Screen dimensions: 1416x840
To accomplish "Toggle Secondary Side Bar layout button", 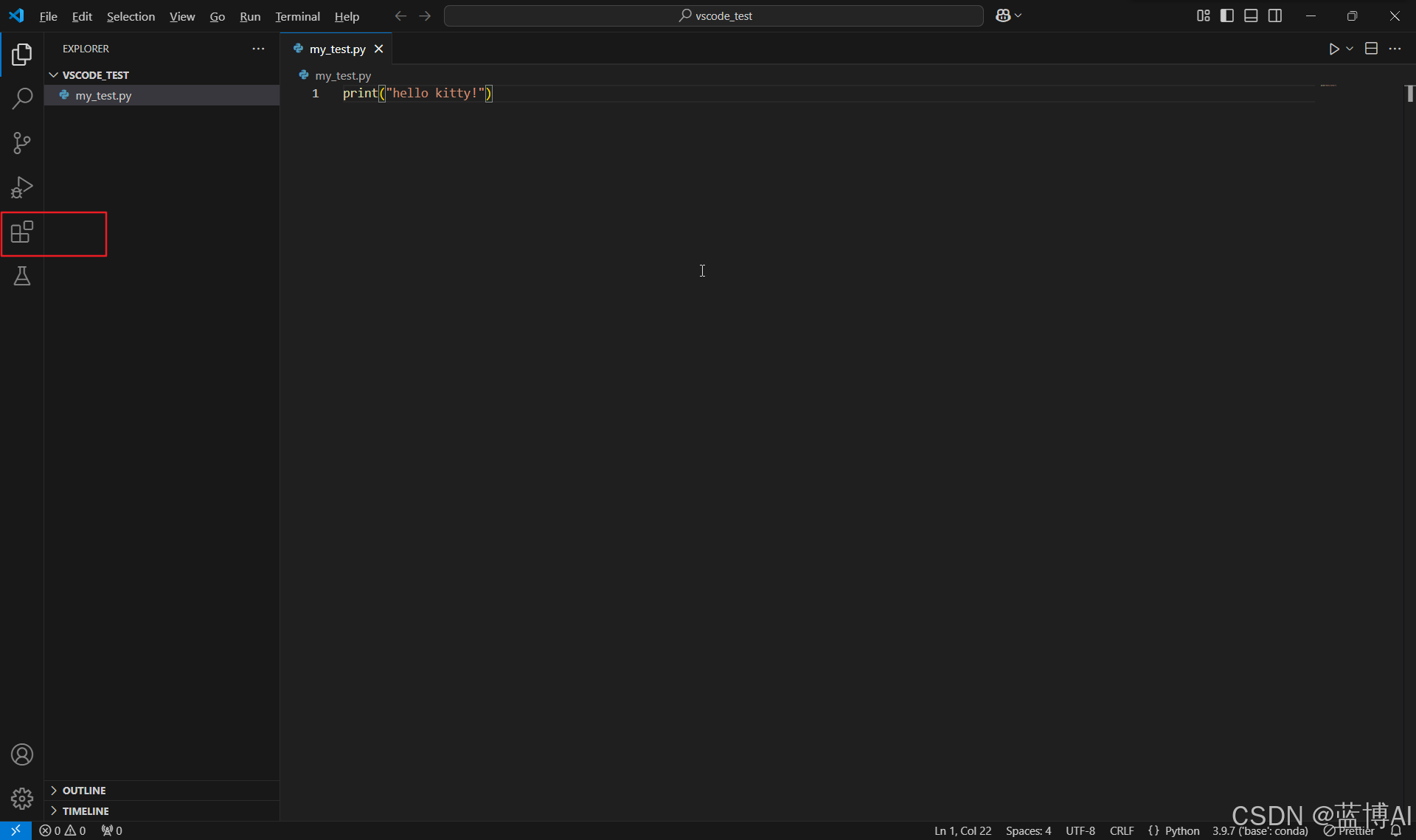I will pos(1275,15).
